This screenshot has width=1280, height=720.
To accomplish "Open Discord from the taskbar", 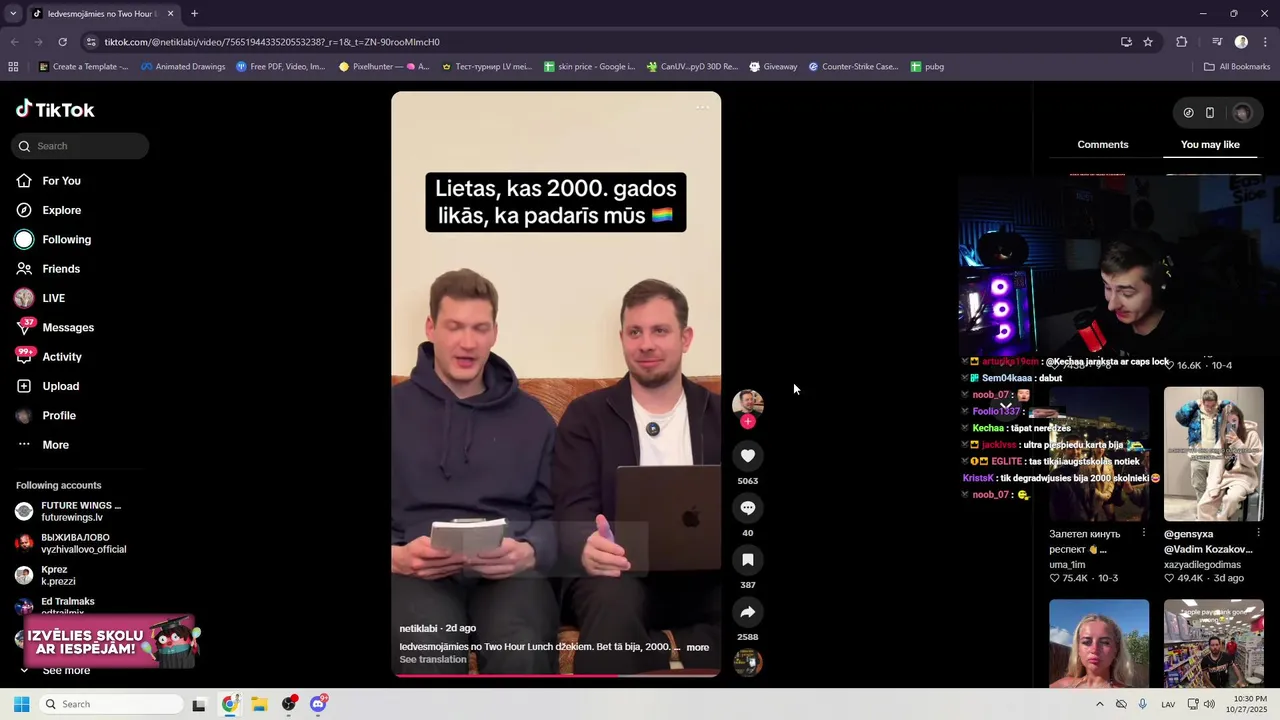I will coord(318,704).
